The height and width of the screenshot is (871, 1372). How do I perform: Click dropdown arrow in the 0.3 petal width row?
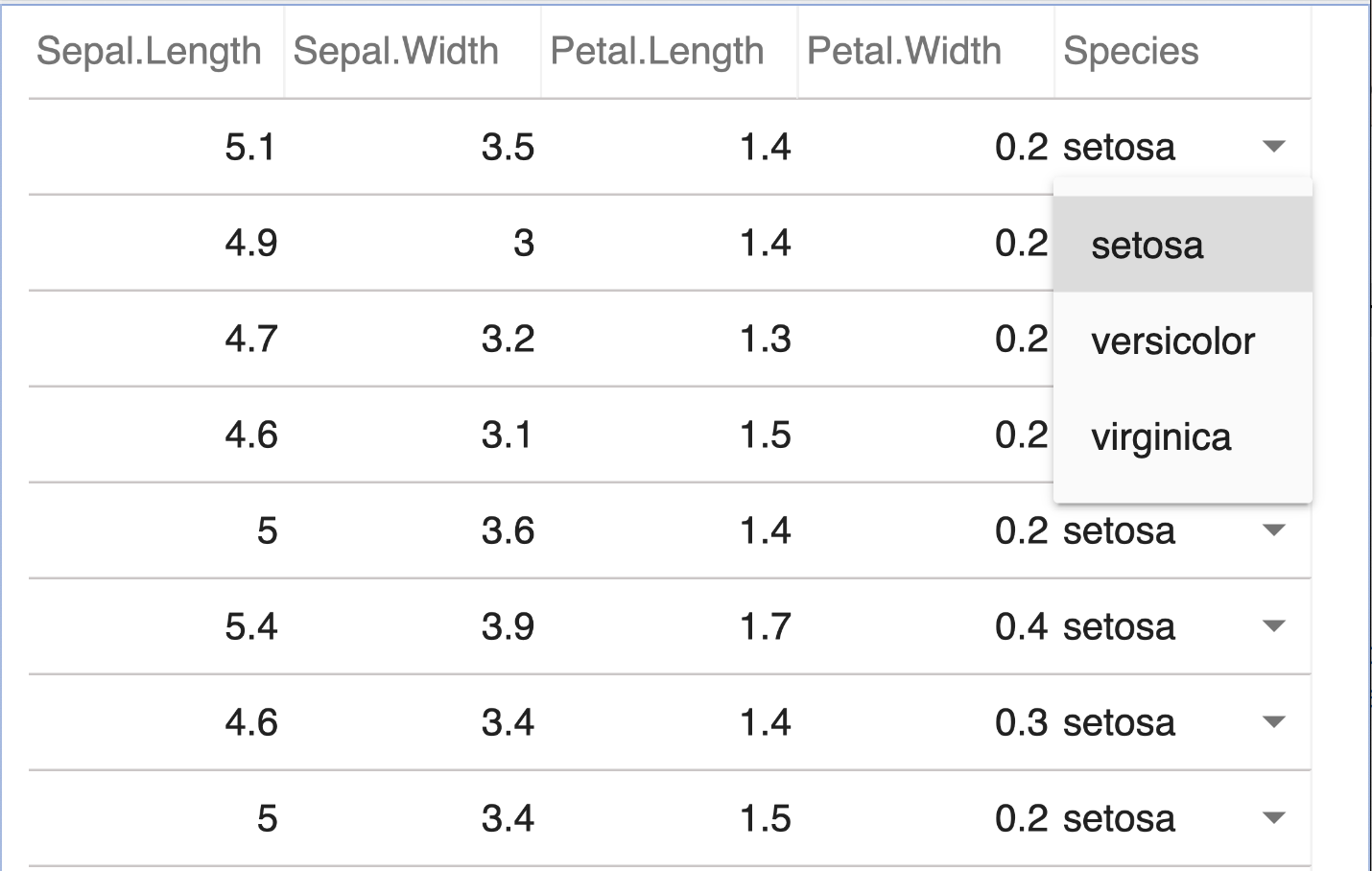pyautogui.click(x=1273, y=722)
